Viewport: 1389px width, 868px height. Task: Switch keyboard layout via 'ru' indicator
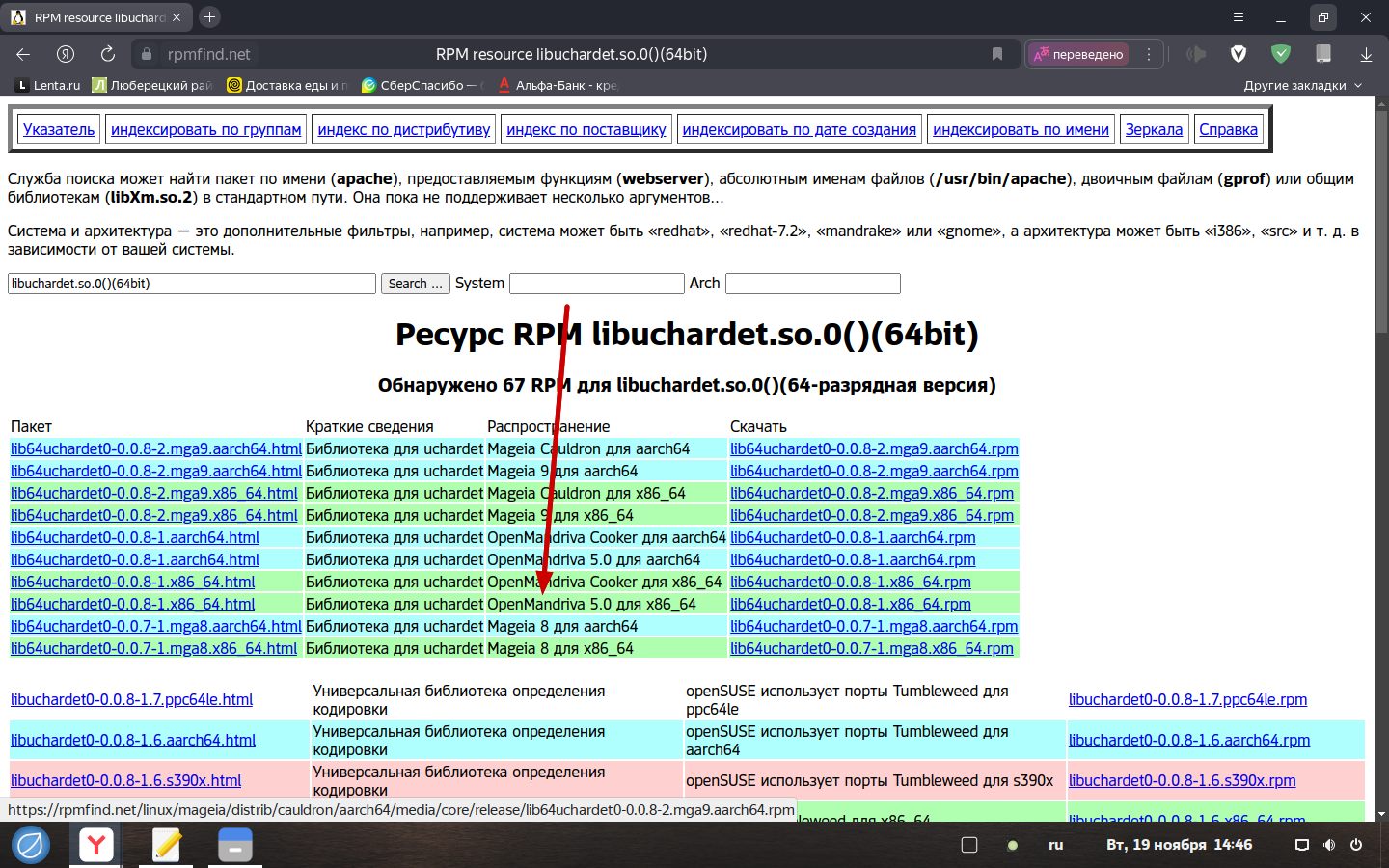tap(1055, 845)
